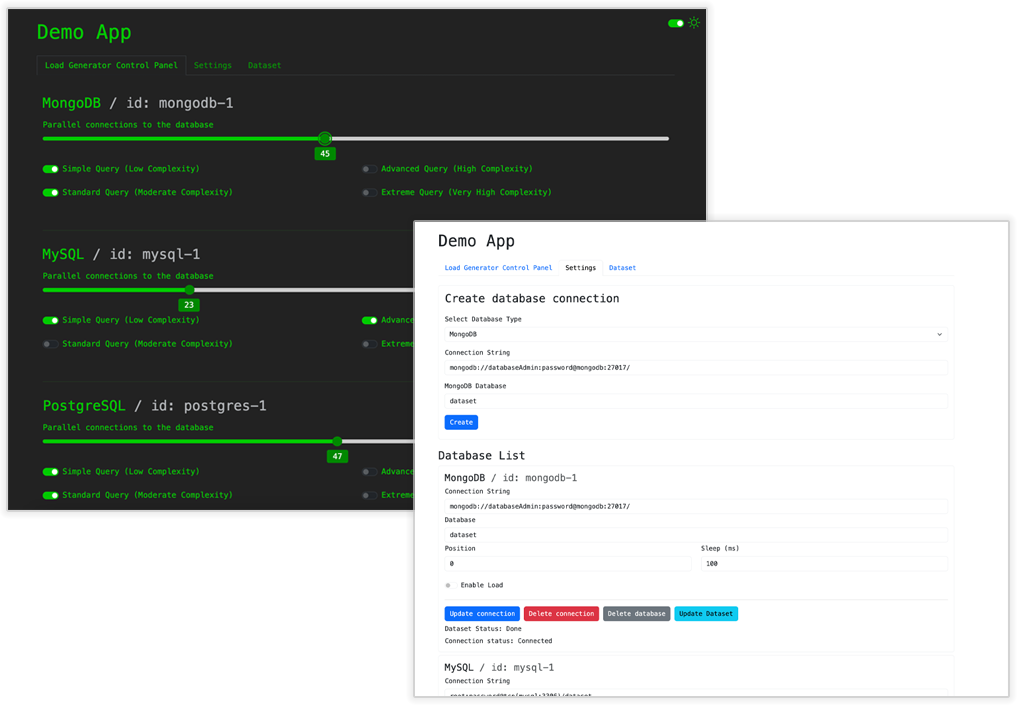Toggle the Enable Load switch for mongodb-1
This screenshot has height=716, width=1024.
[x=450, y=585]
